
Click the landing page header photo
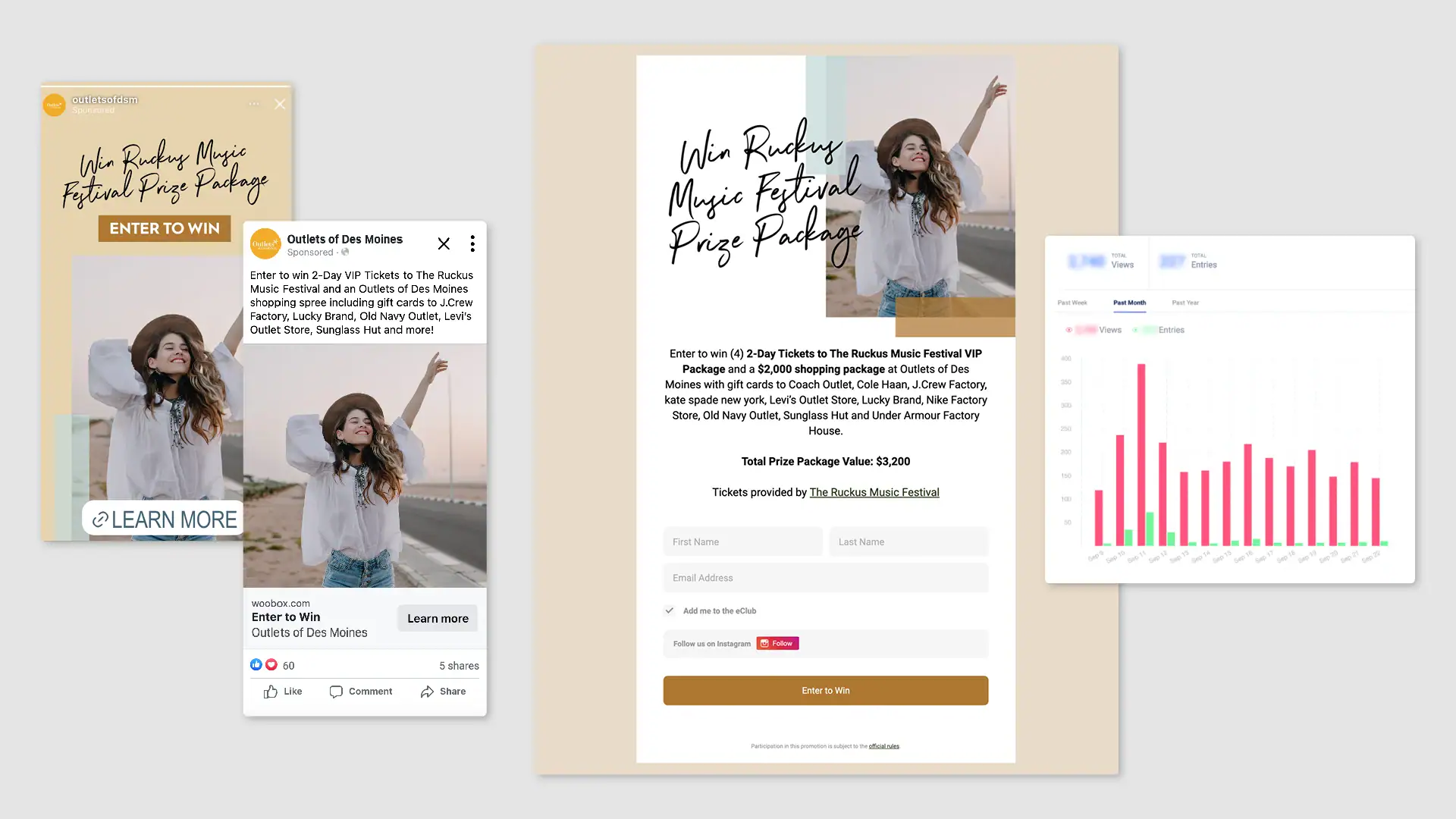[921, 187]
